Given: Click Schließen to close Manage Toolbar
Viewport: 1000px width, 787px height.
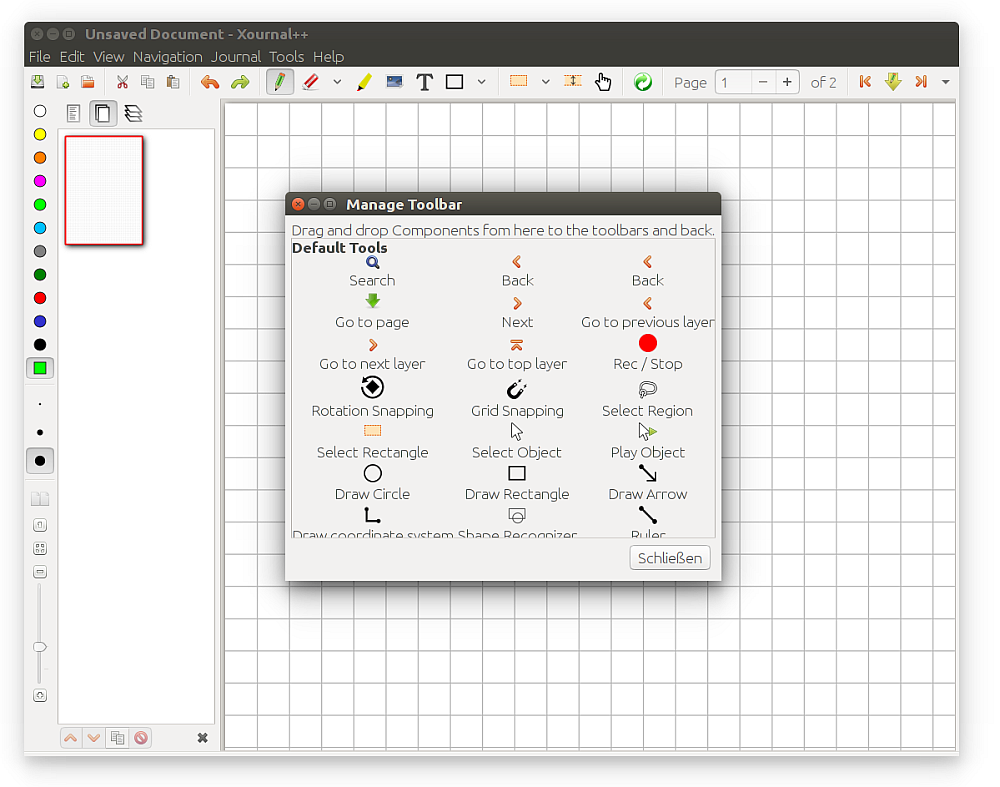Looking at the screenshot, I should [x=670, y=558].
